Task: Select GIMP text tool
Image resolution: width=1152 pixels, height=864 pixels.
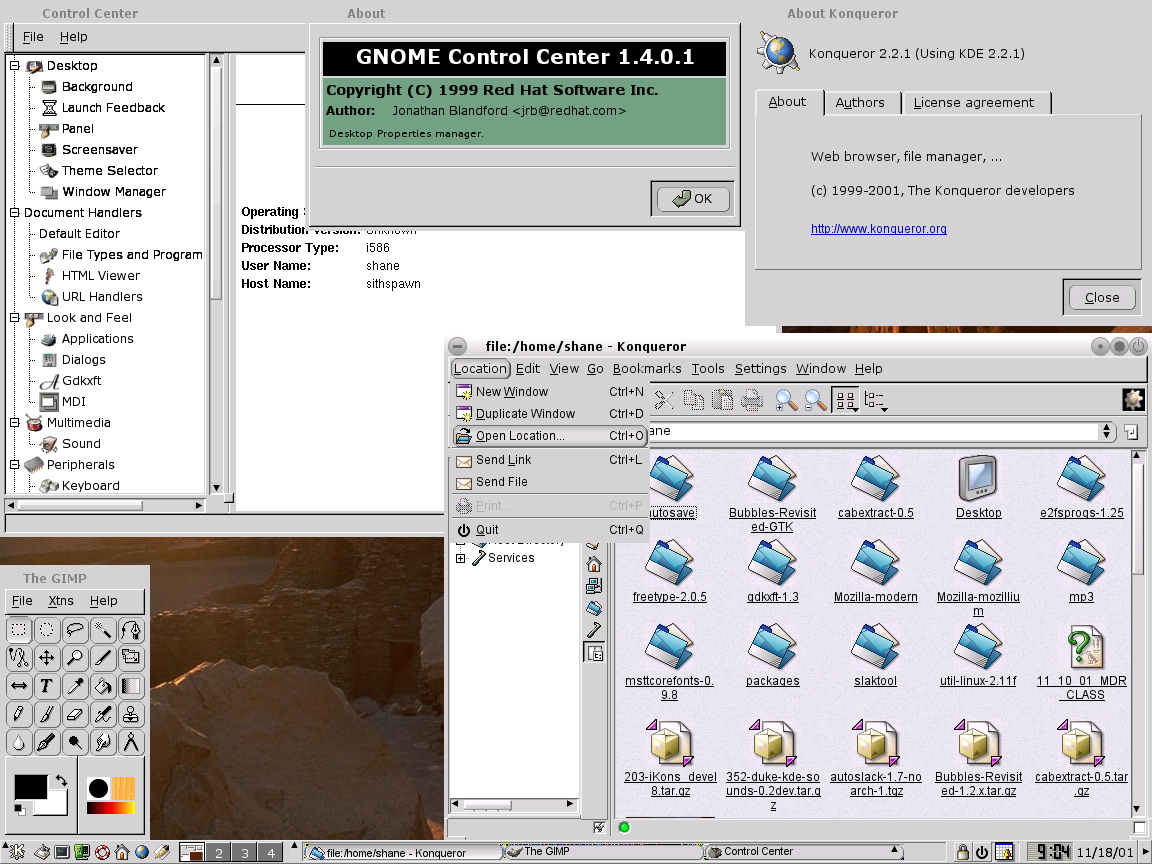Action: (46, 686)
